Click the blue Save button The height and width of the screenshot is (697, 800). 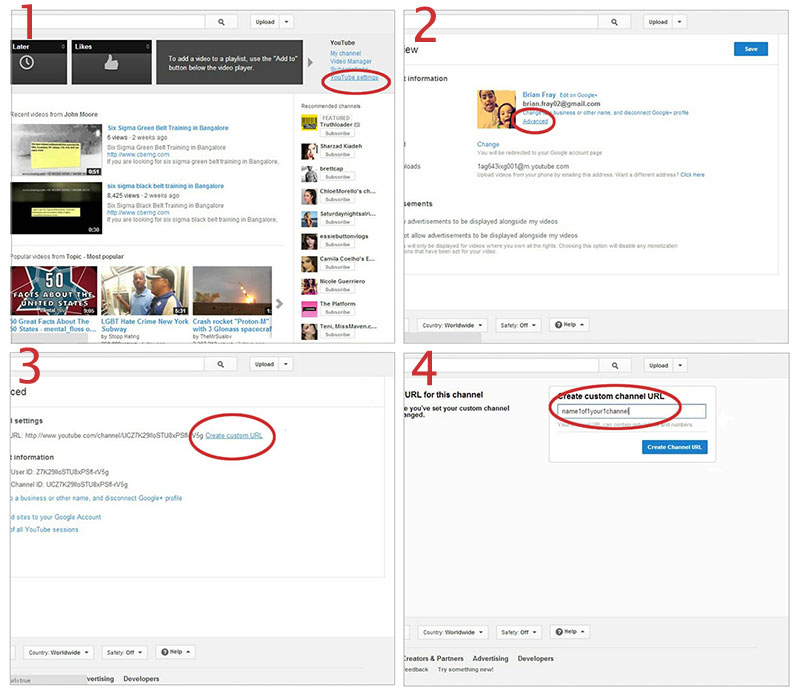pyautogui.click(x=751, y=49)
